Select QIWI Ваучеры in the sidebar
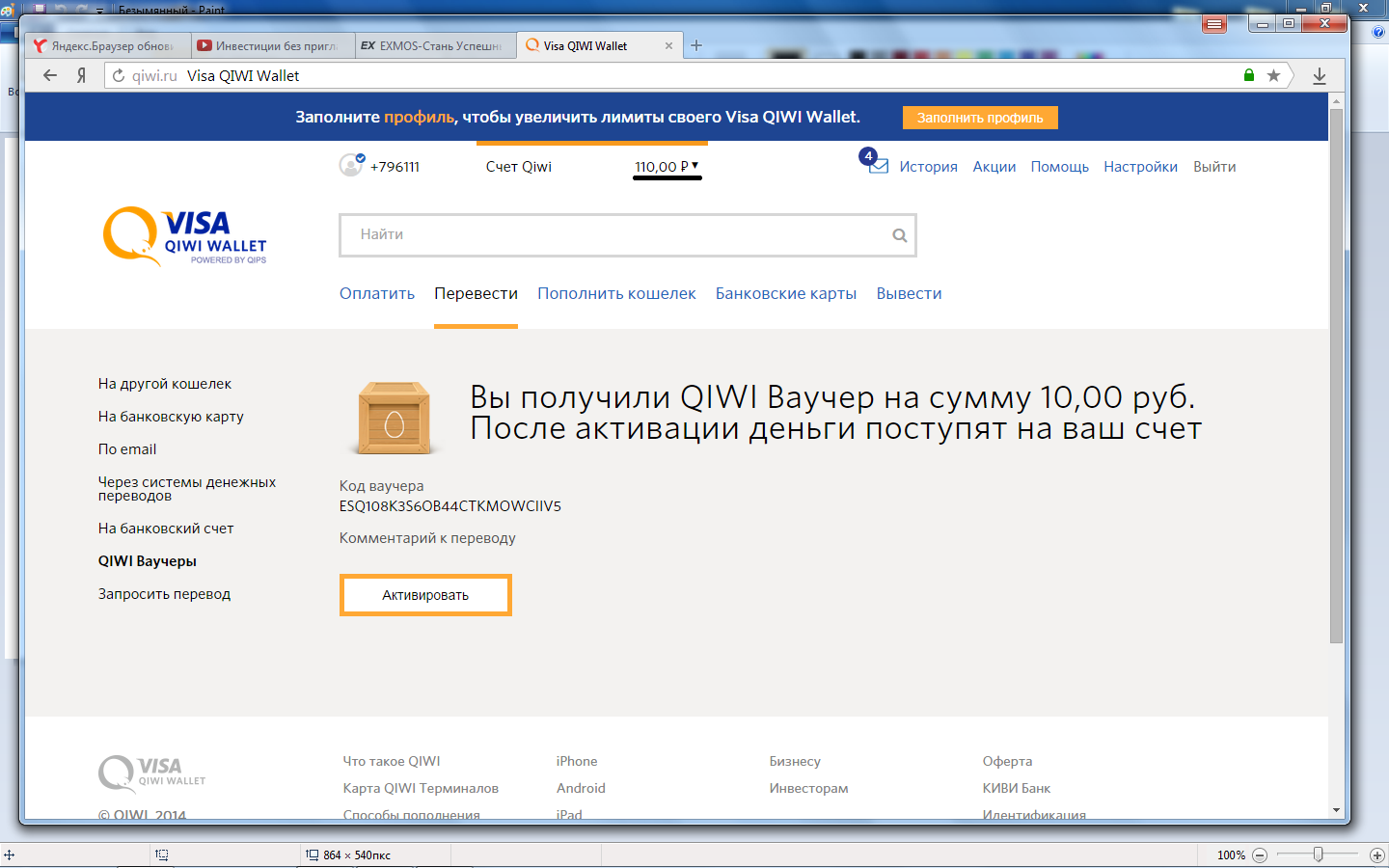 click(x=148, y=561)
